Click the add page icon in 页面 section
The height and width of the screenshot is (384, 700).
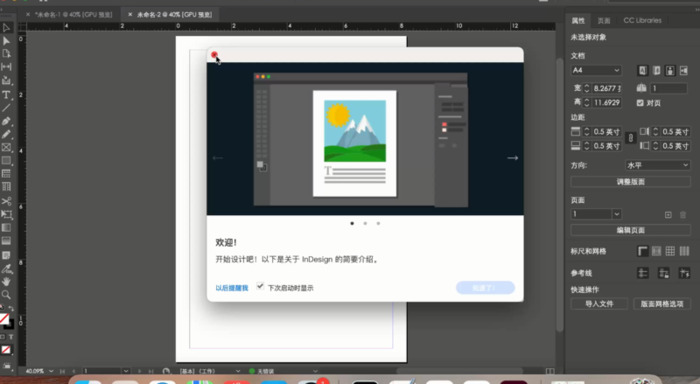pos(668,215)
